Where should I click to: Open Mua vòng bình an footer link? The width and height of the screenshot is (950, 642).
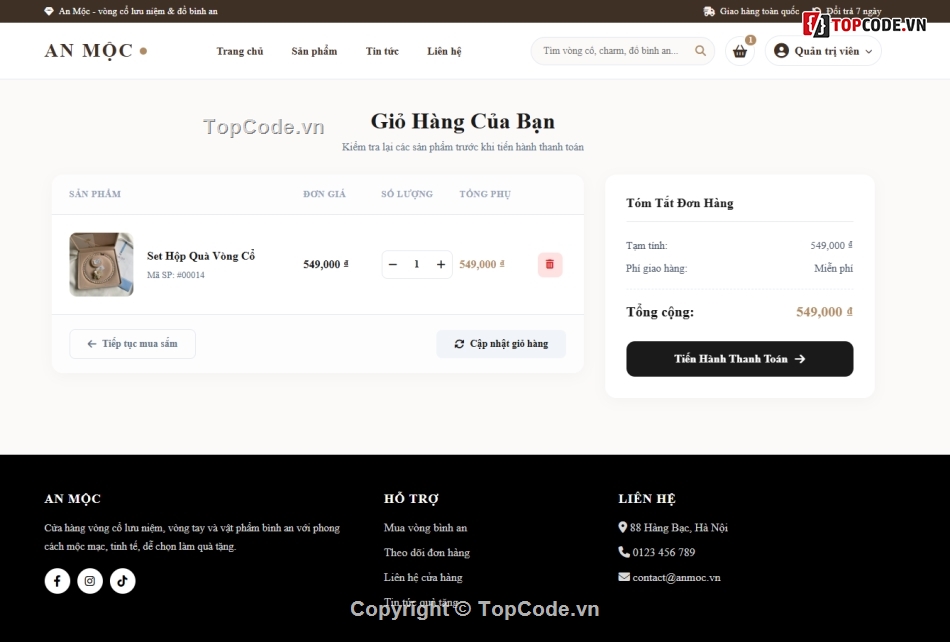[x=425, y=528]
